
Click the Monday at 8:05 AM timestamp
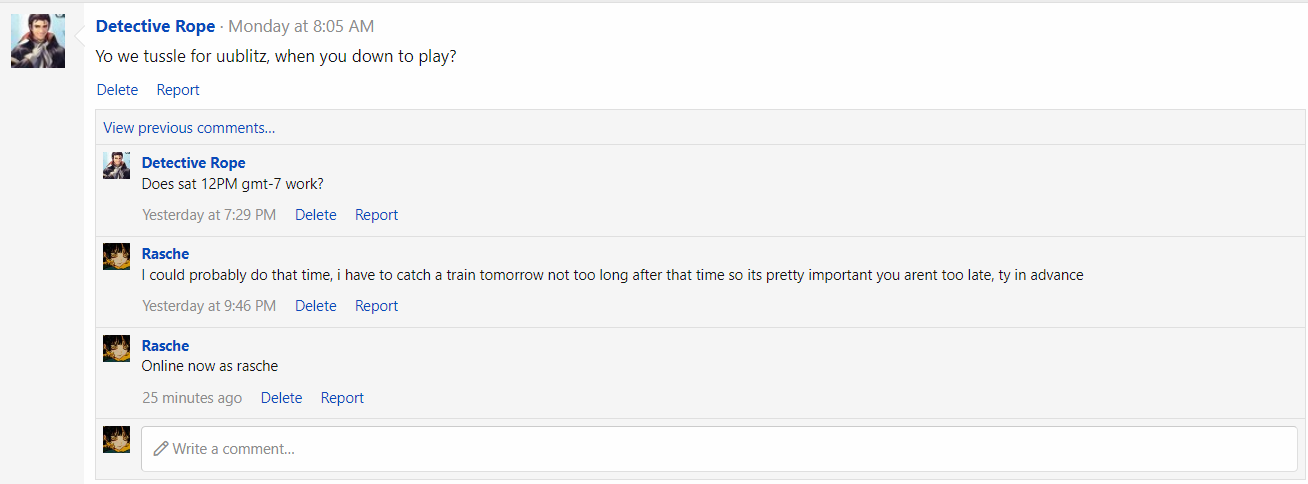[301, 26]
